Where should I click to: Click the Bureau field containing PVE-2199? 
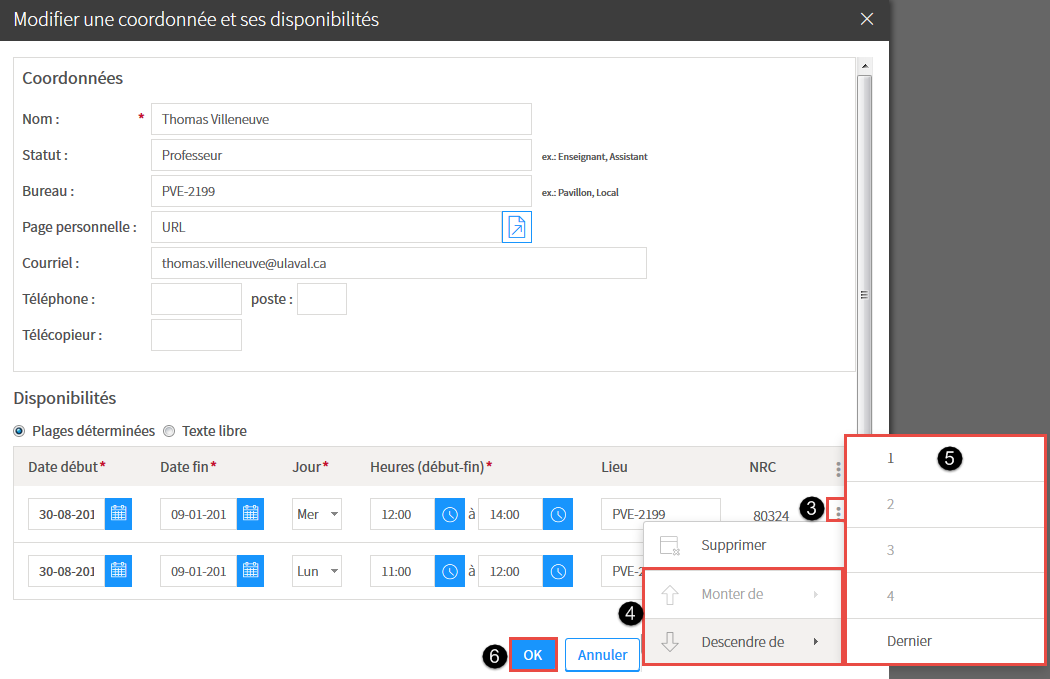pyautogui.click(x=342, y=192)
